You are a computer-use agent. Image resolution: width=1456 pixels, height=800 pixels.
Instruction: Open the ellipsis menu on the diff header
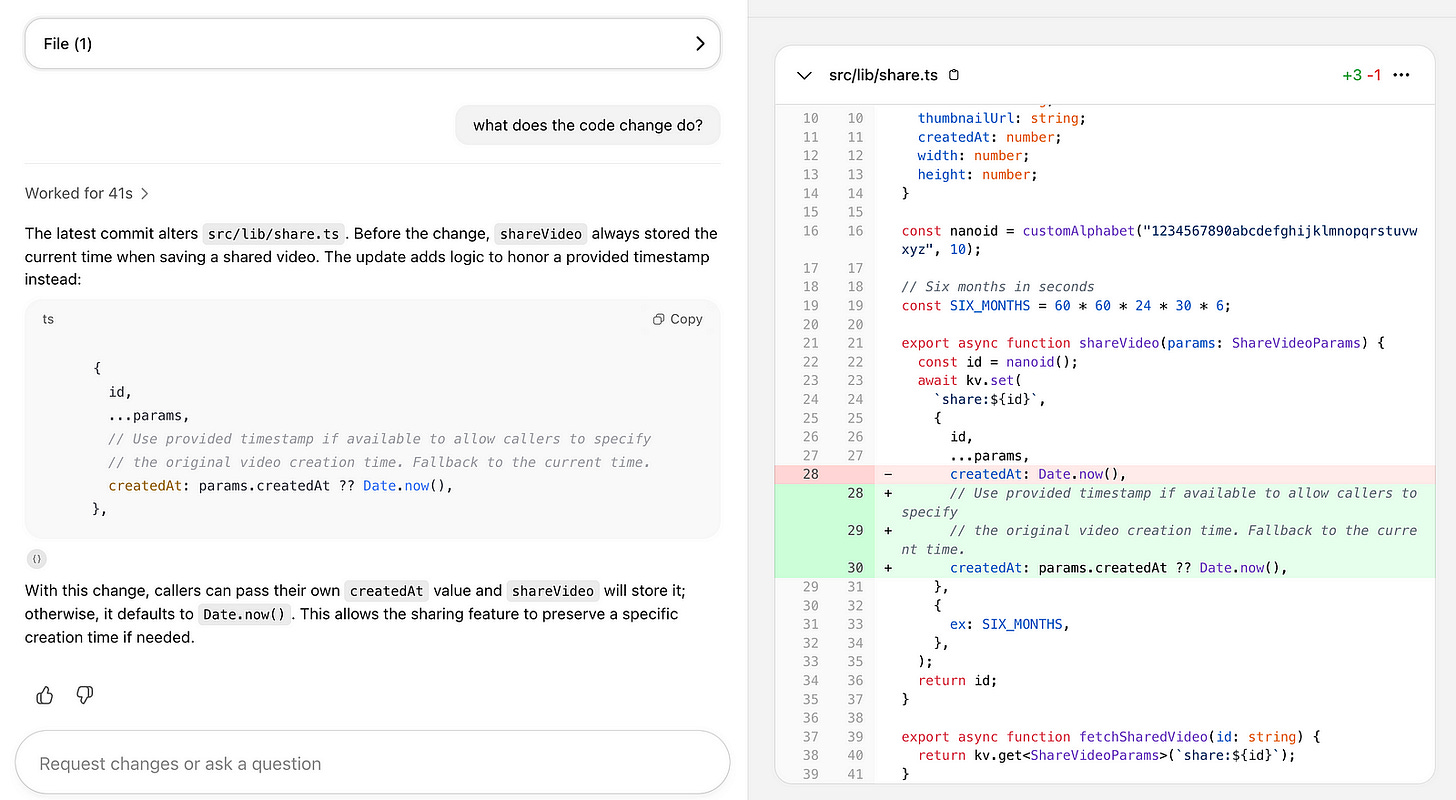pos(1401,74)
